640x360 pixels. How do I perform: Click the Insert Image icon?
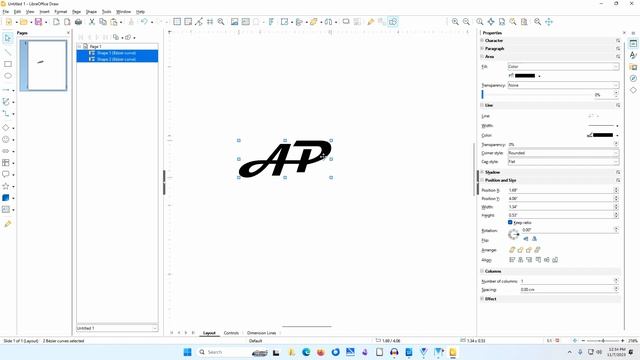click(x=234, y=22)
